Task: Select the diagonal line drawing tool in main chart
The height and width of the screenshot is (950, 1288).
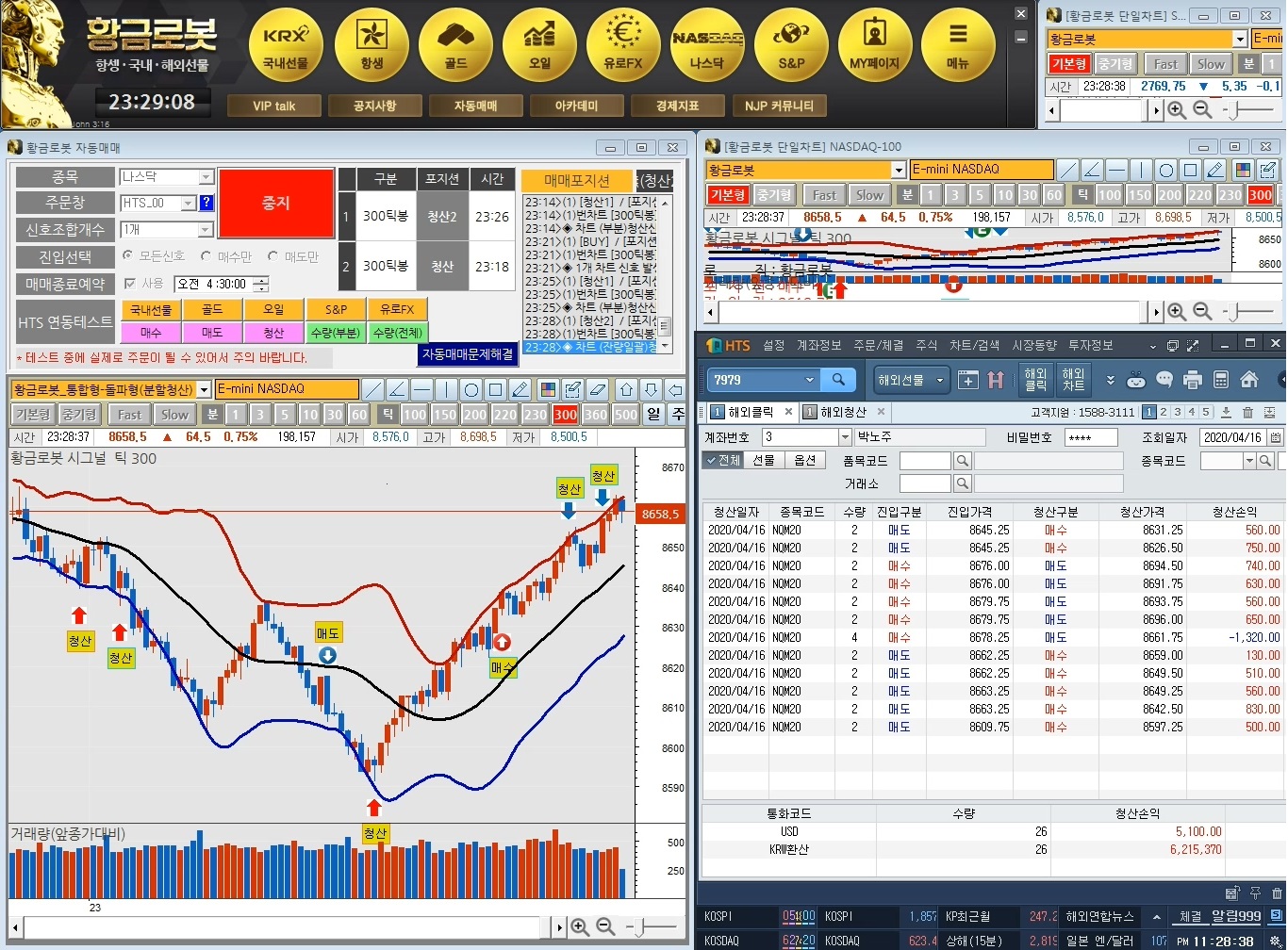Action: (373, 389)
